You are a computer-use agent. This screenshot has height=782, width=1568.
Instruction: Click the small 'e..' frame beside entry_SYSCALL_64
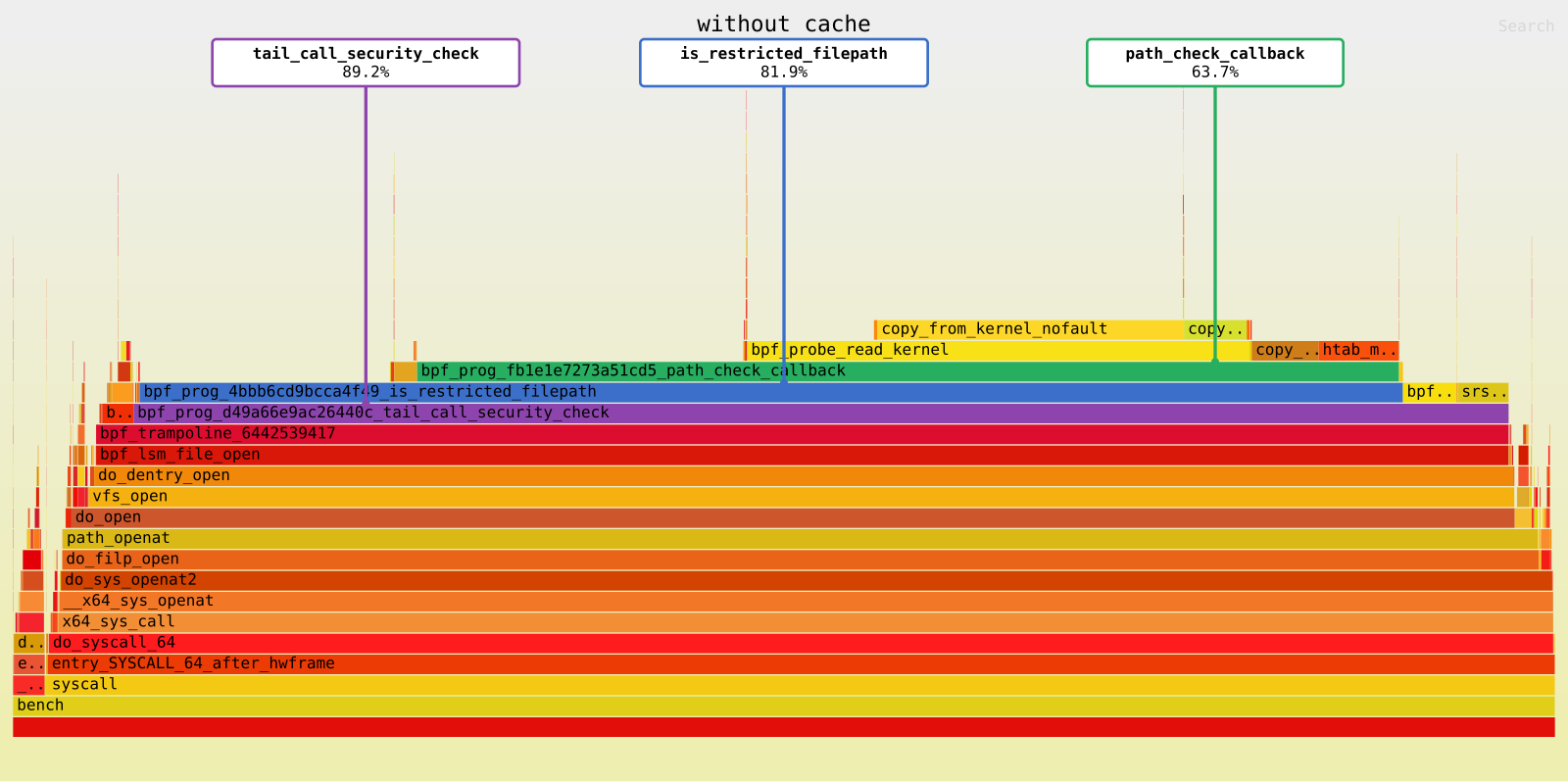[x=28, y=663]
